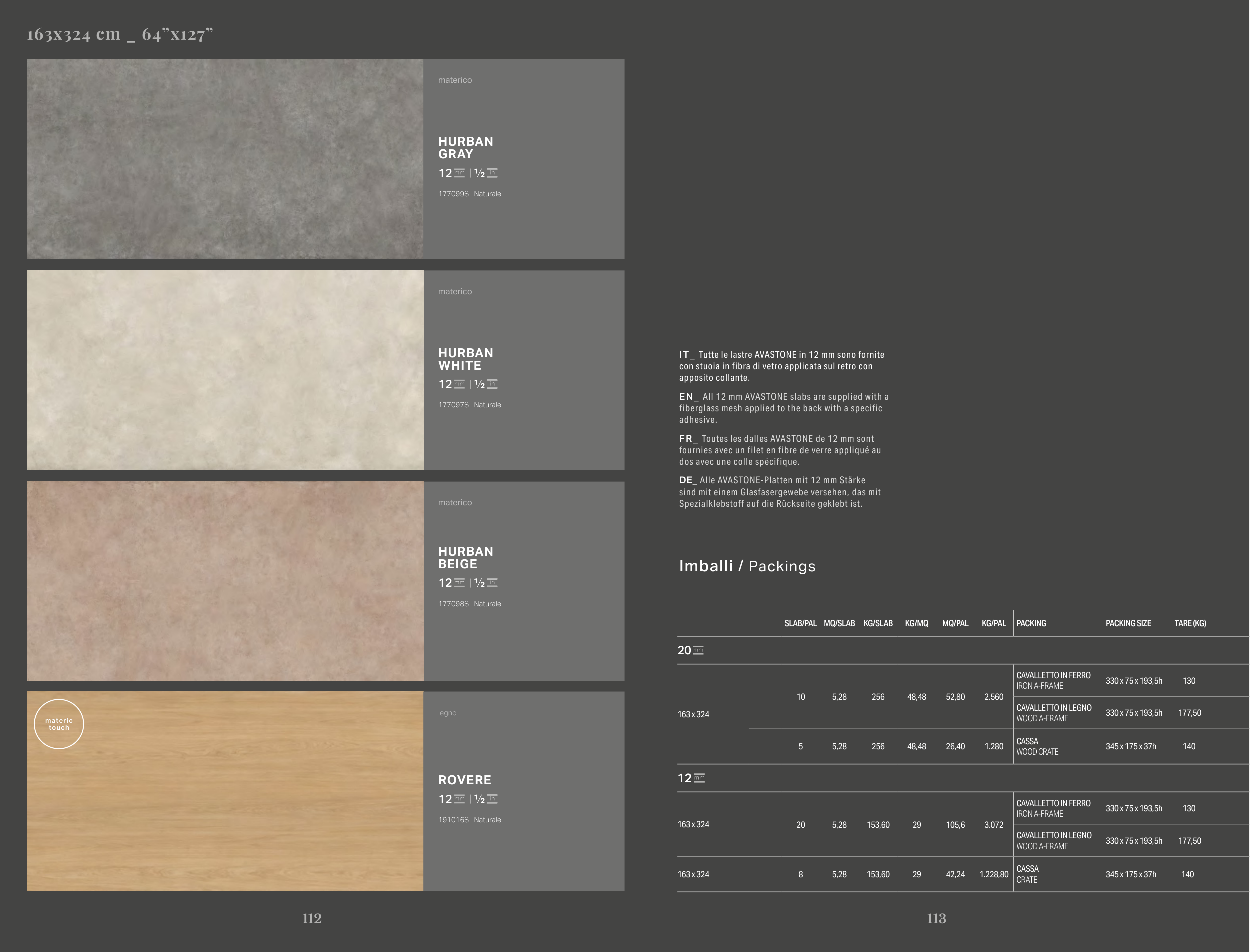Select the Hurban Gray slab image
The width and height of the screenshot is (1250, 952).
pos(225,159)
